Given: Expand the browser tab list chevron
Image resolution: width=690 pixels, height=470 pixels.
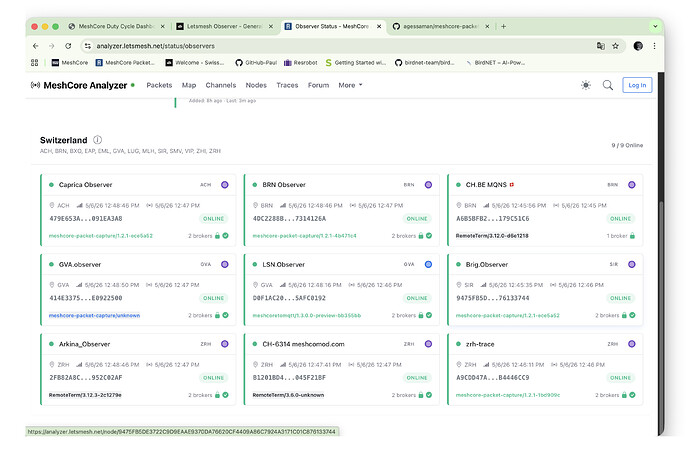Looking at the screenshot, I should tap(655, 26).
